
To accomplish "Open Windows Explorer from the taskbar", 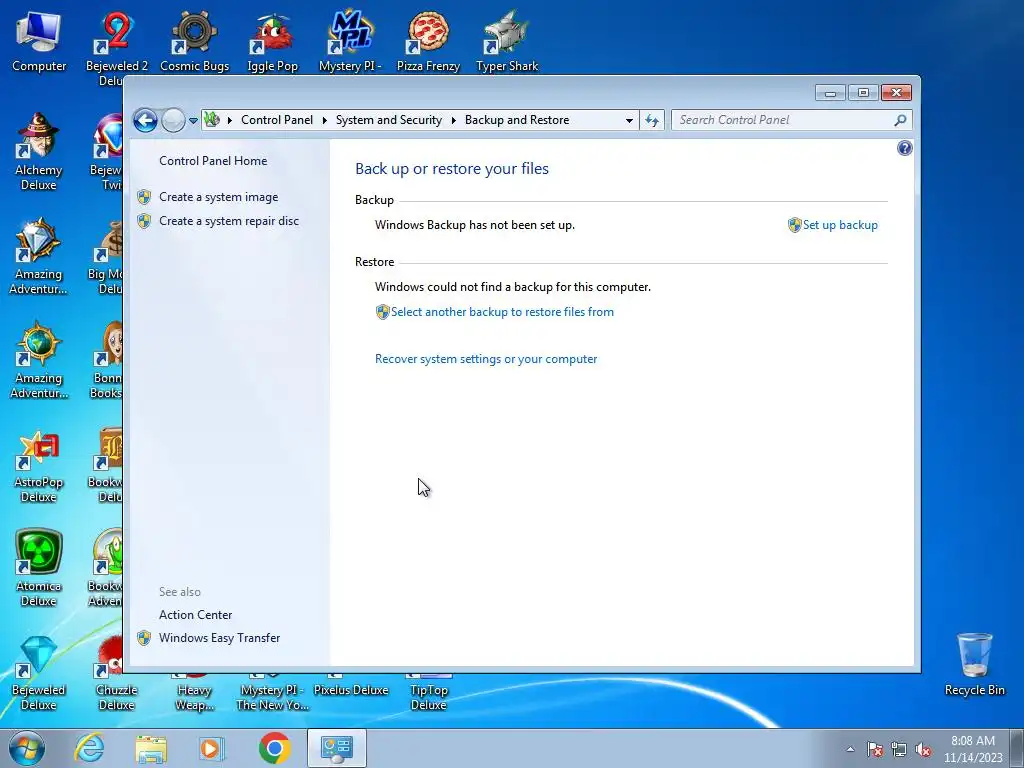I will [x=151, y=748].
